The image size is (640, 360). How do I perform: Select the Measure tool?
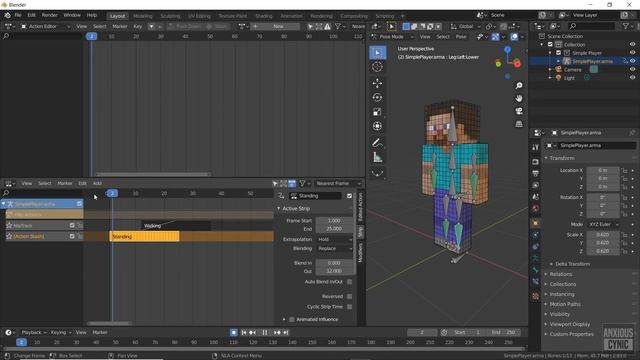click(378, 157)
